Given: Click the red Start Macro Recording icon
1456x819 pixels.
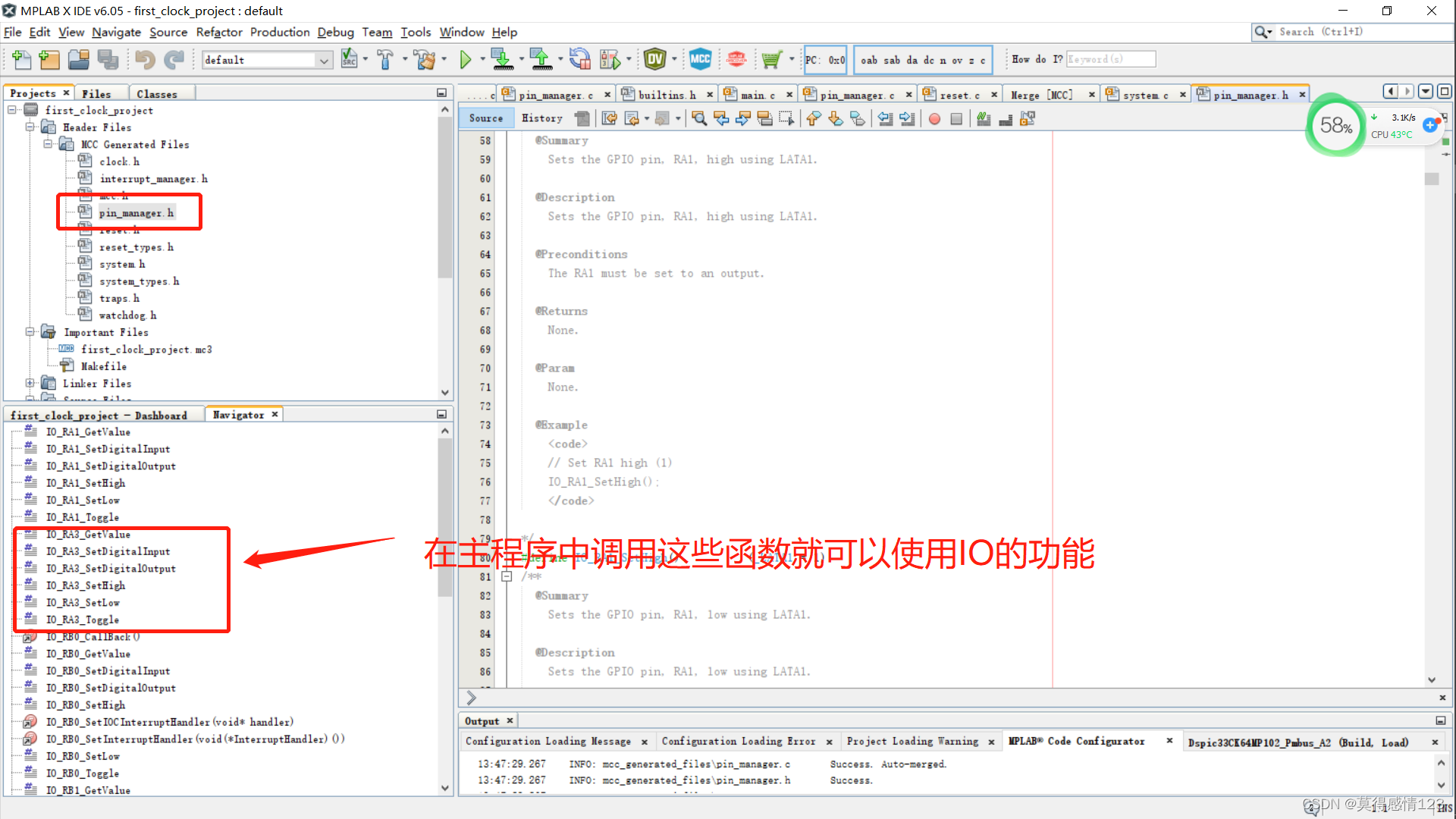Looking at the screenshot, I should (934, 119).
